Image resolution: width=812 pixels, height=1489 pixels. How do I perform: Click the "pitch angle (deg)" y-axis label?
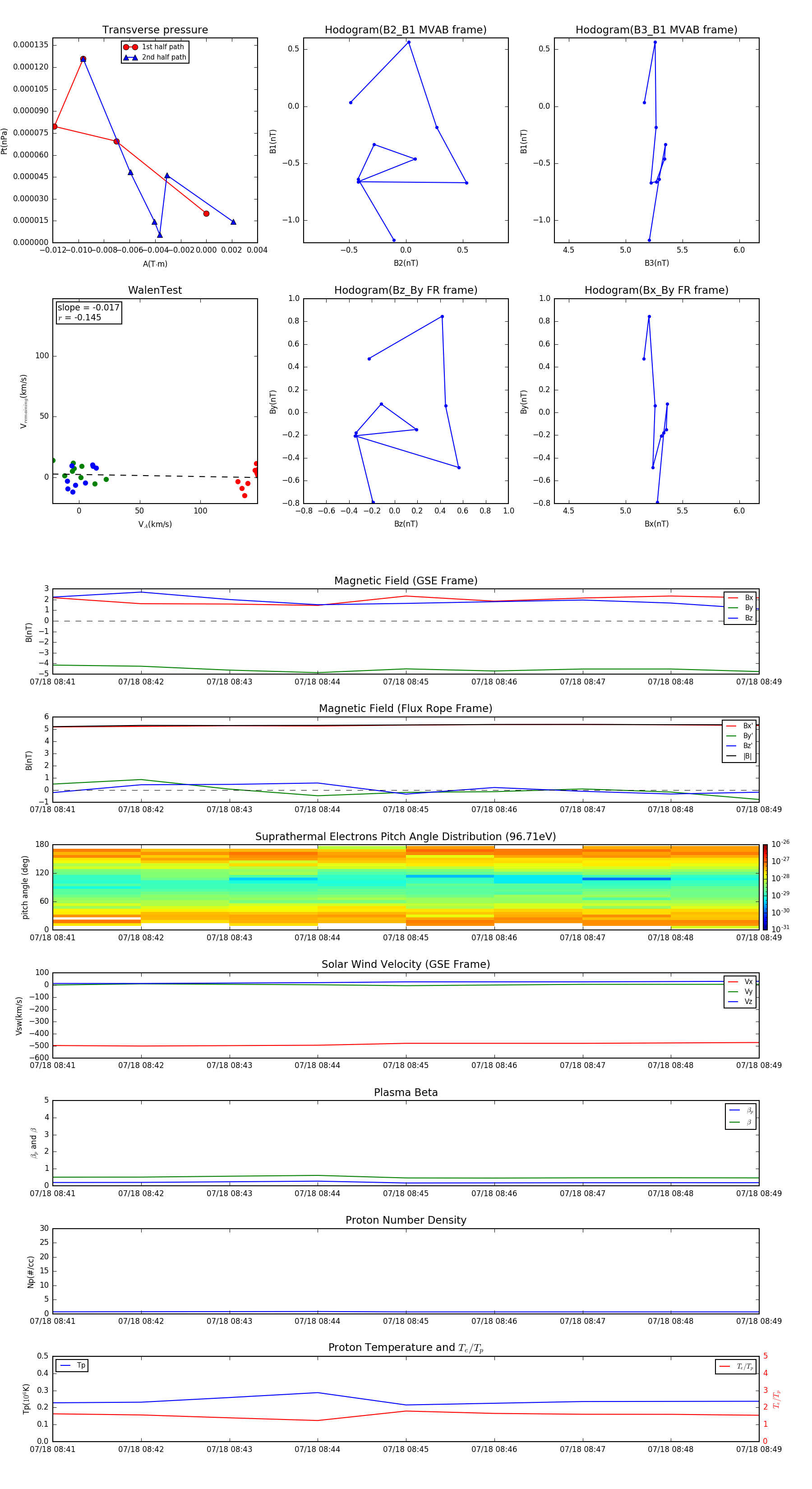tap(25, 887)
